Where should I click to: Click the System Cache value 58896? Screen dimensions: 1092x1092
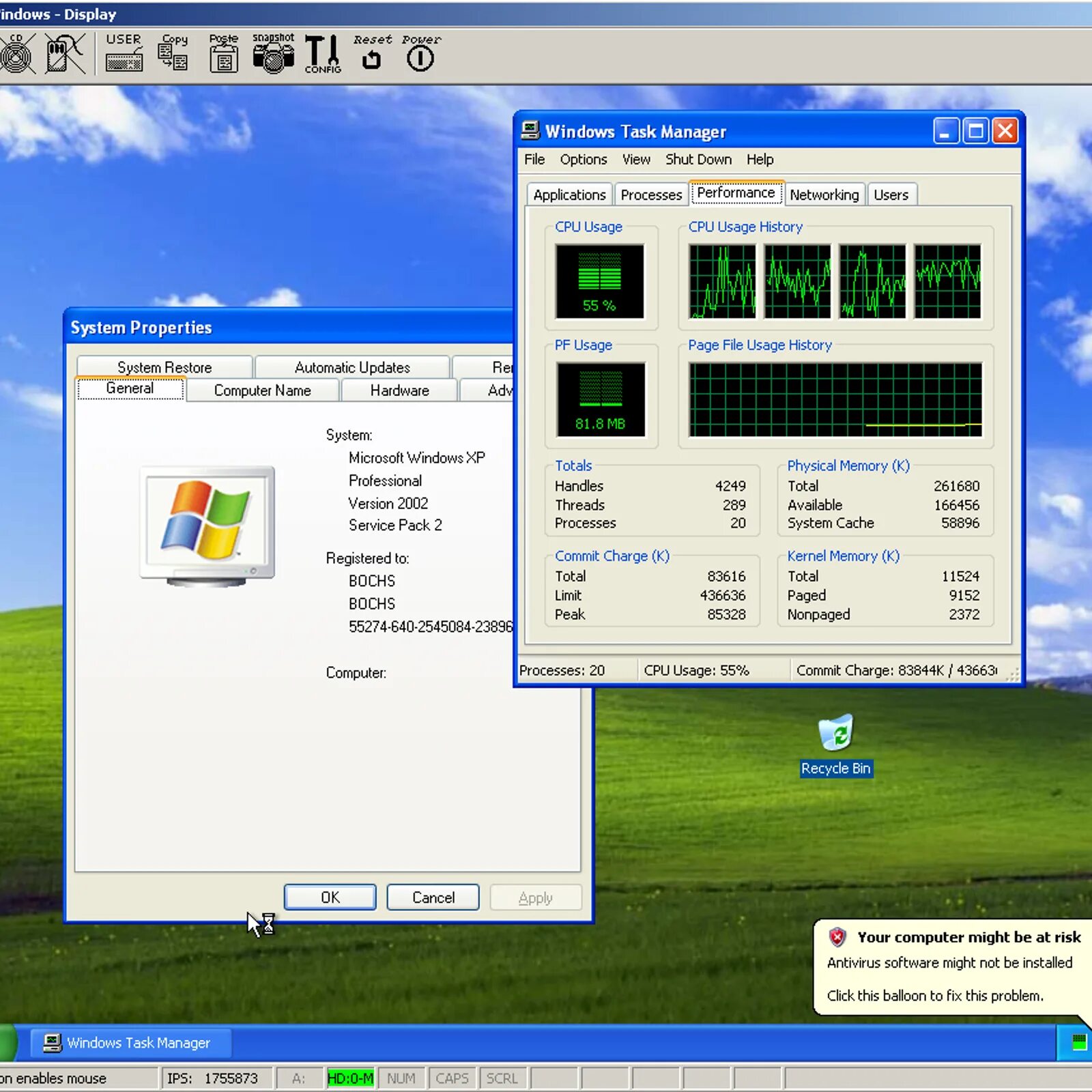tap(960, 523)
